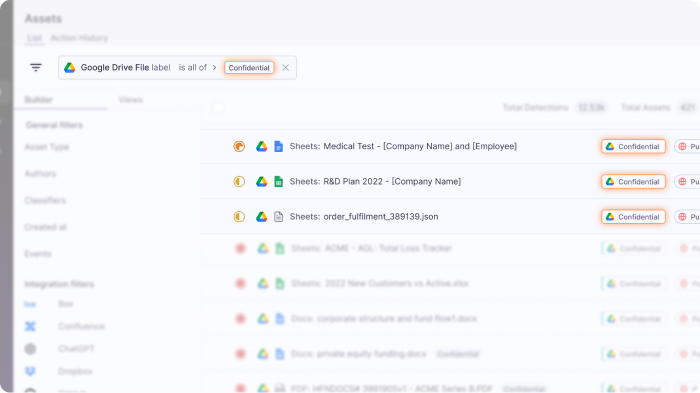Open Sheets: order_fulfilment_389139.json

pyautogui.click(x=364, y=217)
